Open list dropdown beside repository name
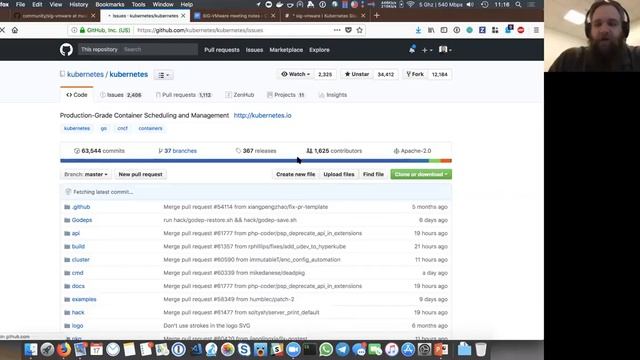 click(164, 75)
